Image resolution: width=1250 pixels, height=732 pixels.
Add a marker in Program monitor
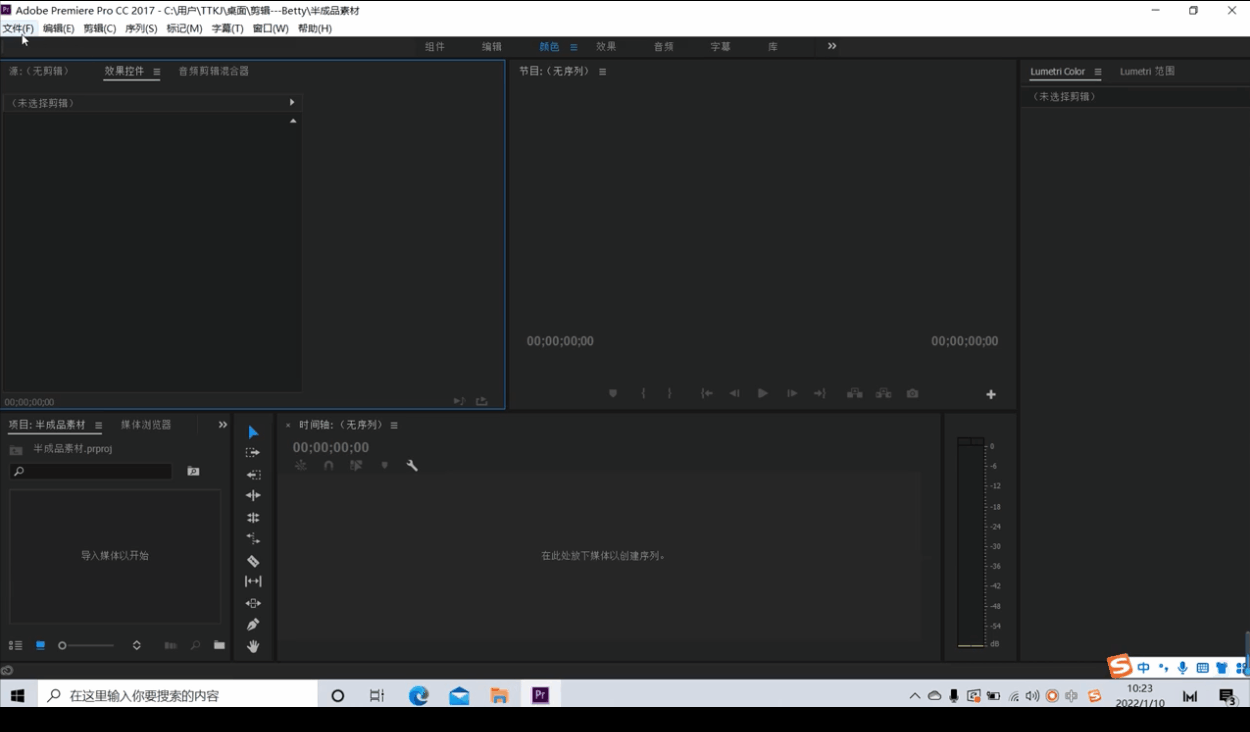613,394
